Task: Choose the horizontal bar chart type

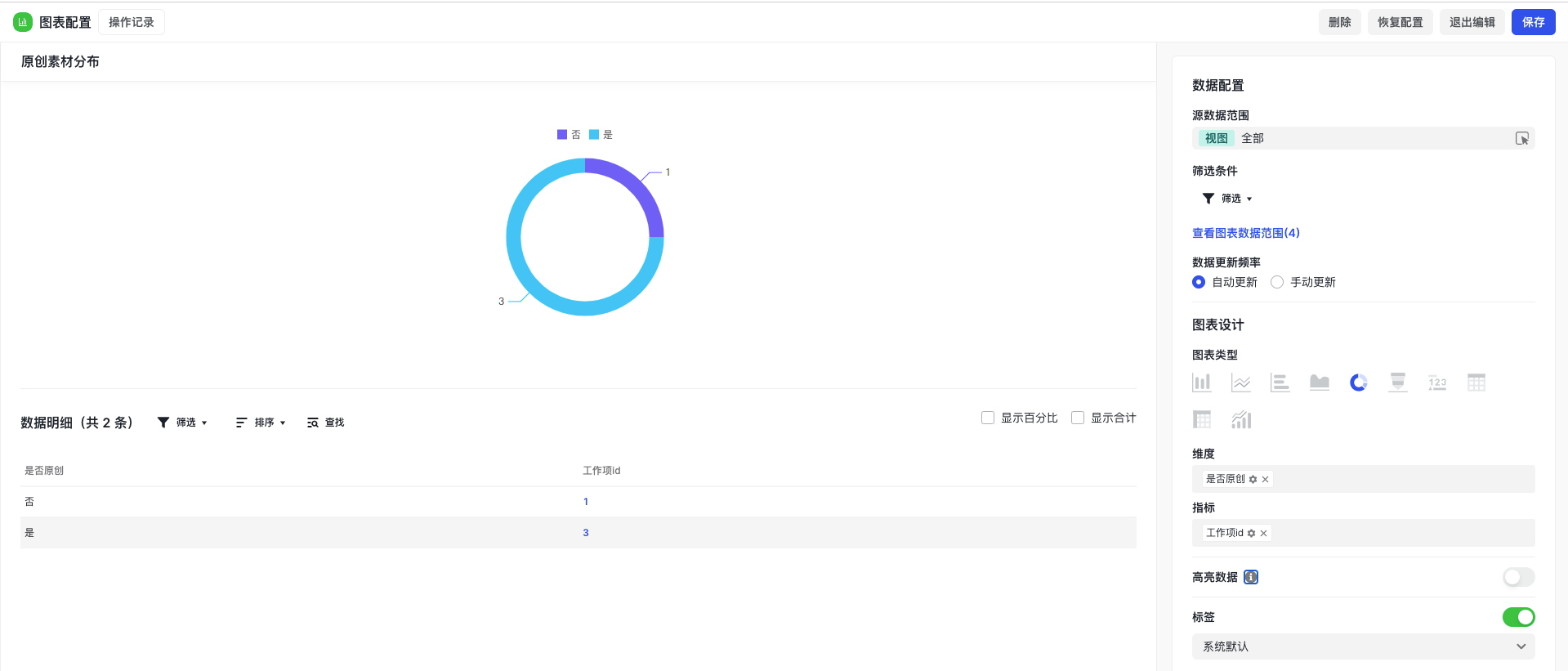Action: 1280,382
